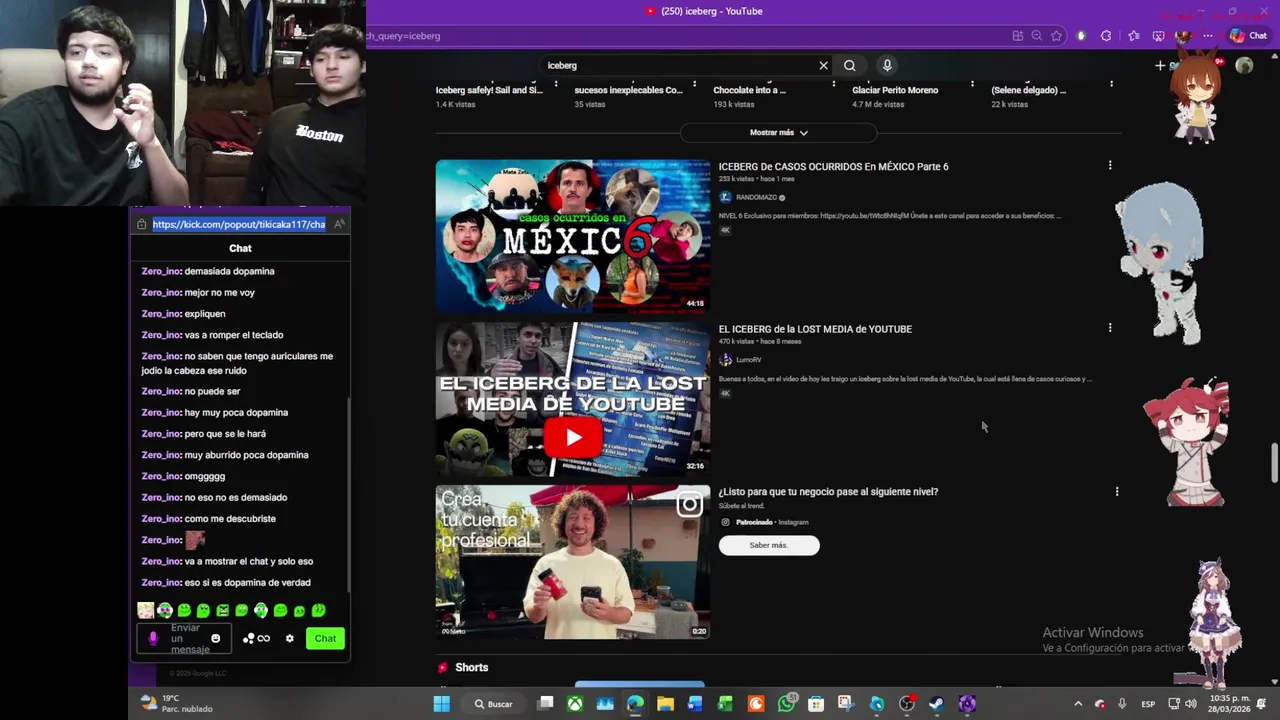Open the emoji picker in the chat input

pyautogui.click(x=215, y=638)
